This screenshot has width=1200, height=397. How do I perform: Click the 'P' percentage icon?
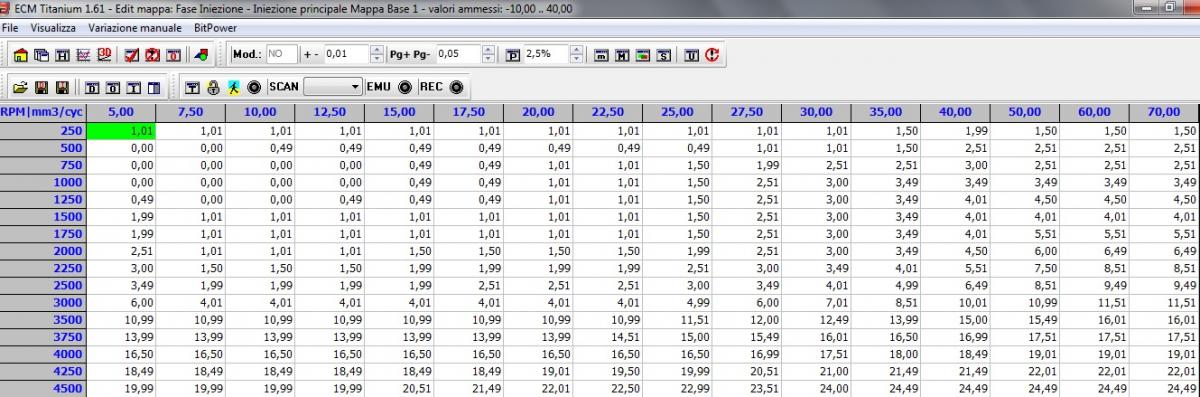[x=513, y=55]
